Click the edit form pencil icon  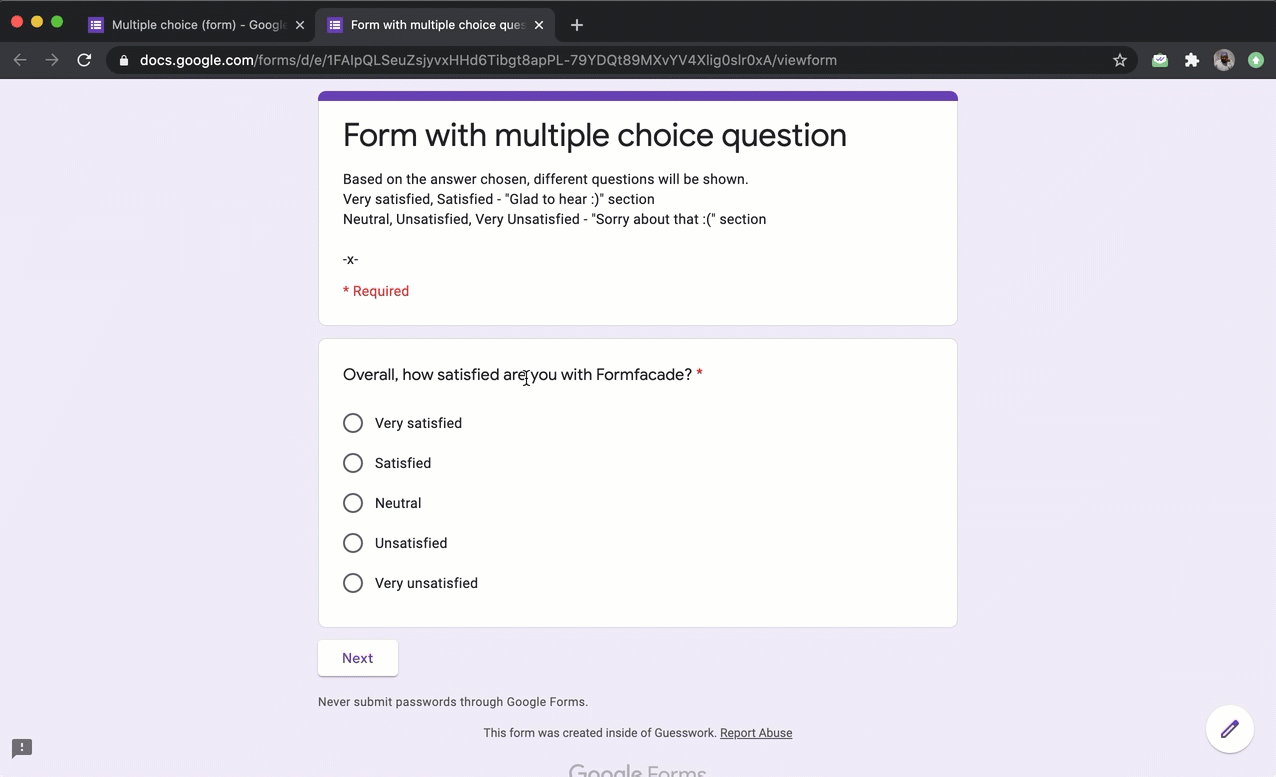(x=1229, y=729)
